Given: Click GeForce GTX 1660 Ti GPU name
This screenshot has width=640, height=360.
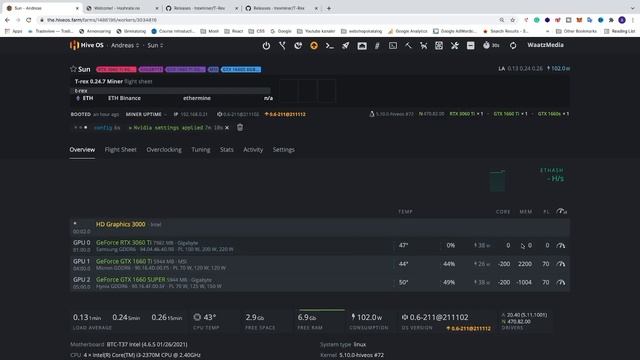Looking at the screenshot, I should pos(124,261).
